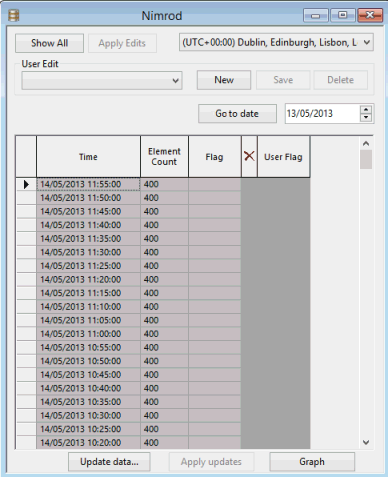Select the 14/05/2013 11:20:00 time cell

tap(88, 280)
